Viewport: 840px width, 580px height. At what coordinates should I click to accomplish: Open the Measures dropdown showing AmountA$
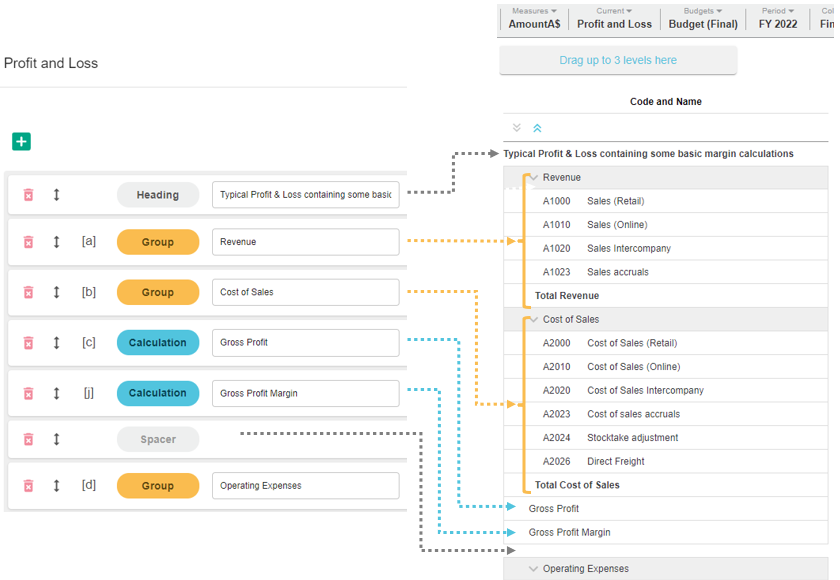(534, 18)
